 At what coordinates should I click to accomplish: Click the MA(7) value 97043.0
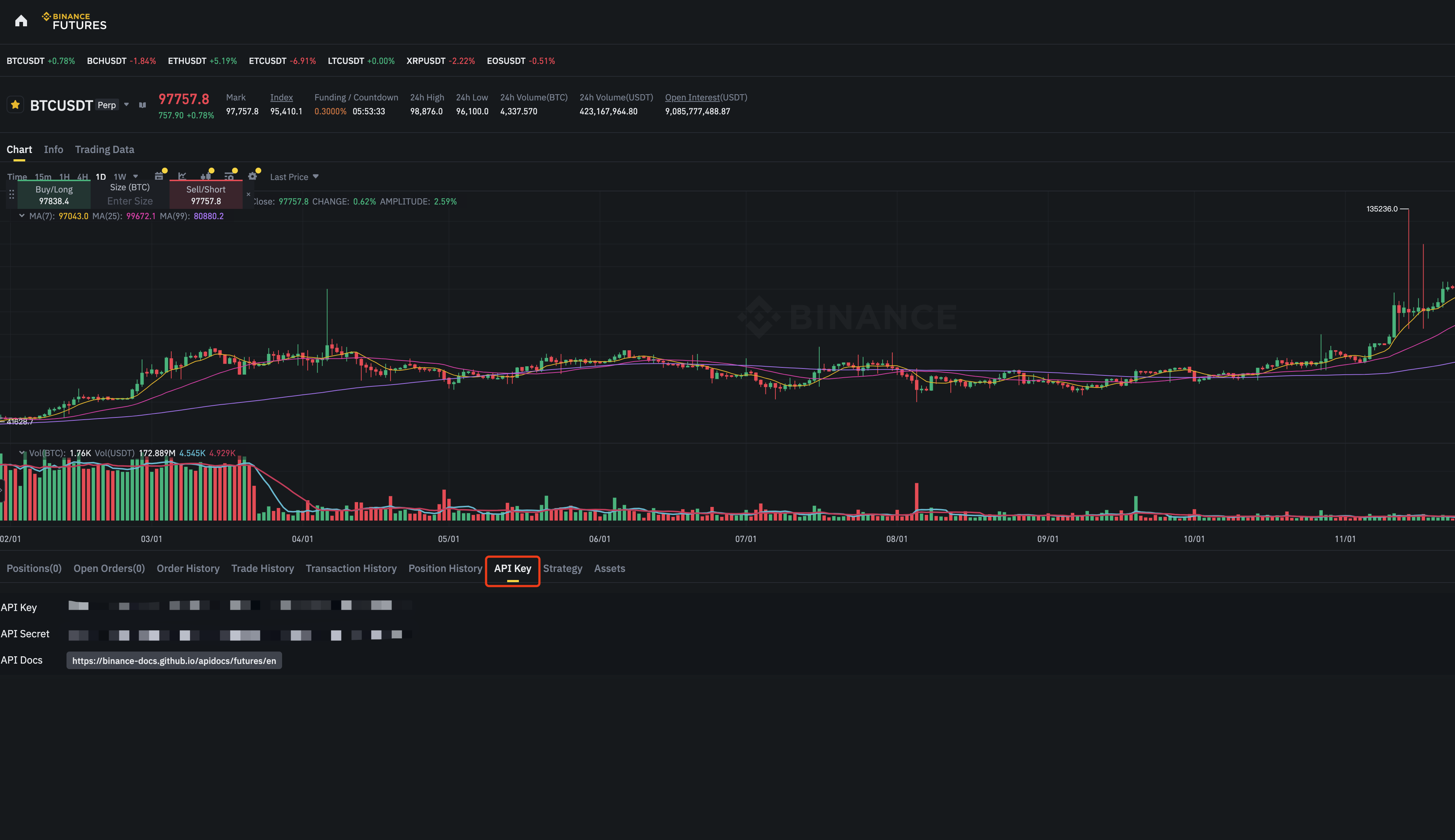73,216
